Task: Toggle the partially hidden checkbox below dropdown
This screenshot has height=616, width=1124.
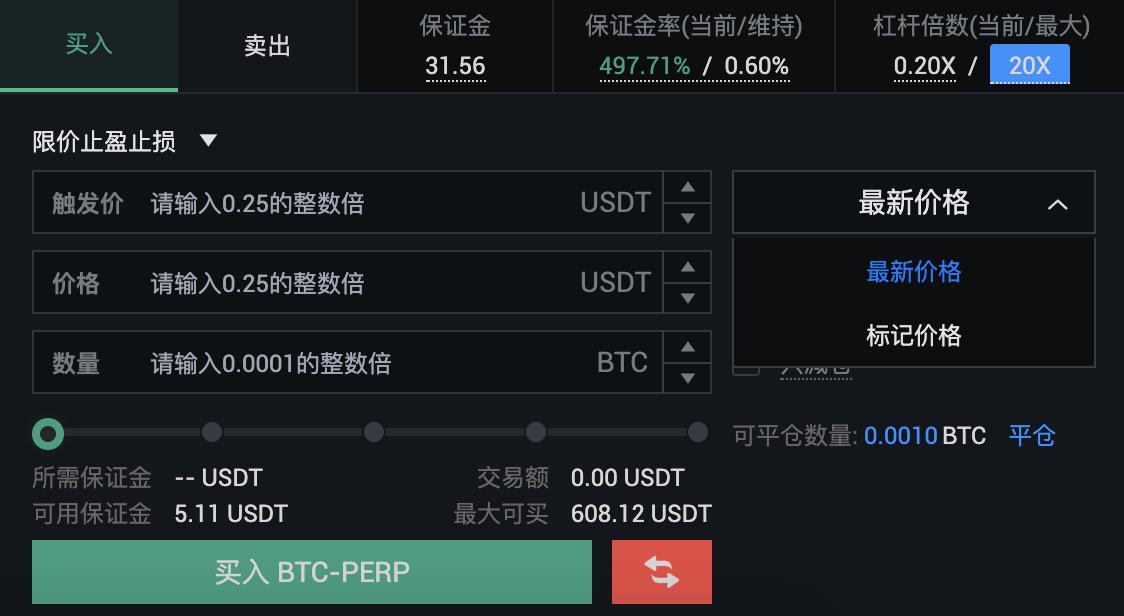Action: pyautogui.click(x=746, y=370)
